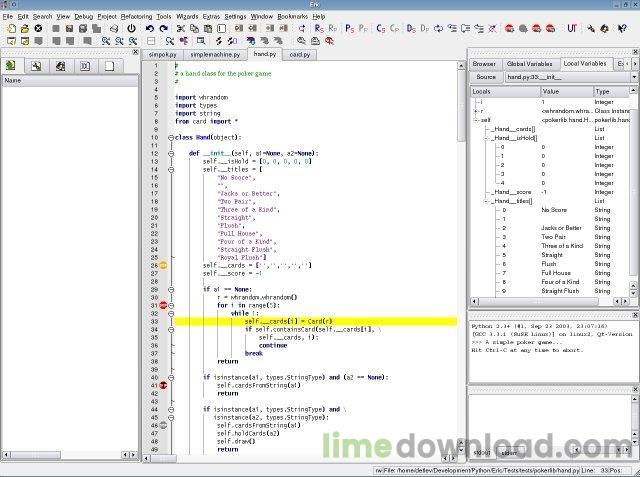Click the new file icon in the toolbar
The image size is (640, 477).
(9, 29)
